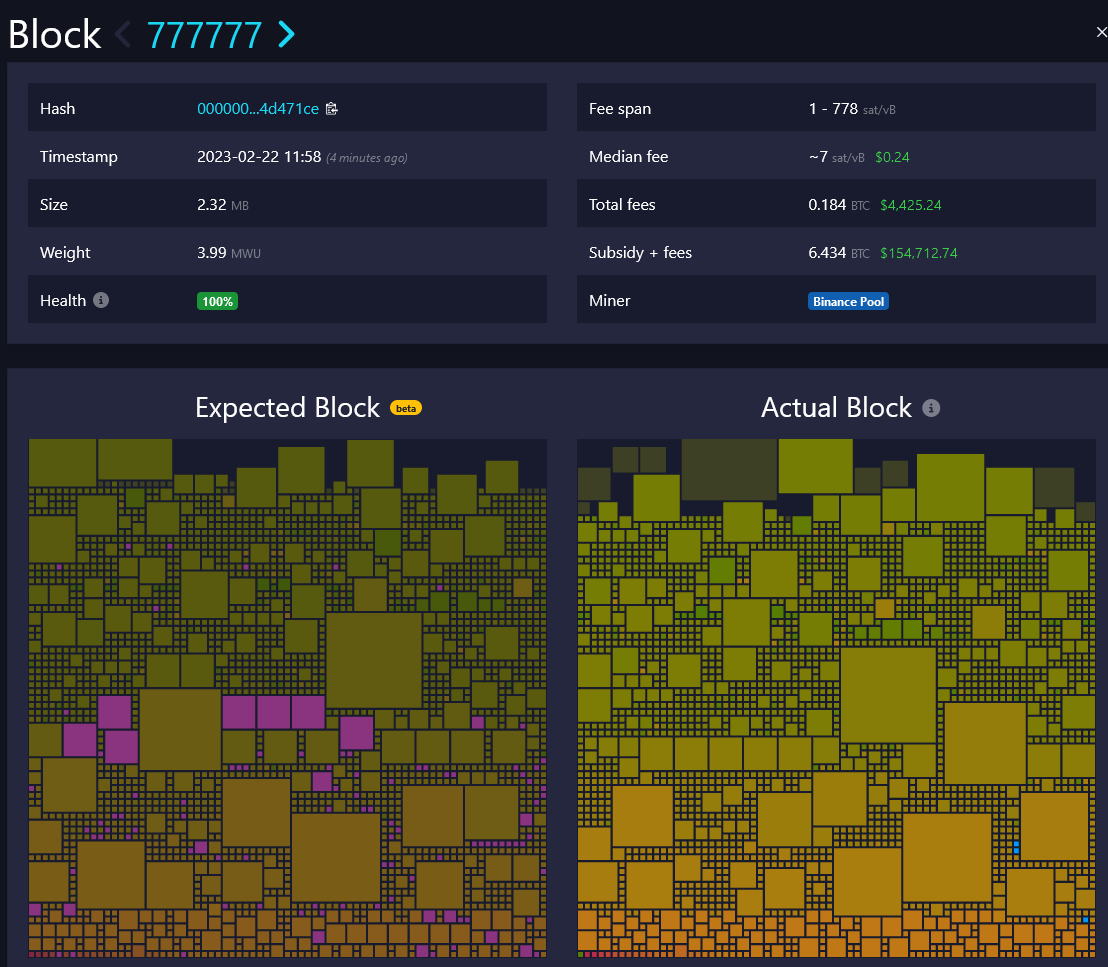Select the large dark dimmed transaction atop Actual Block
The height and width of the screenshot is (967, 1108).
(x=729, y=468)
